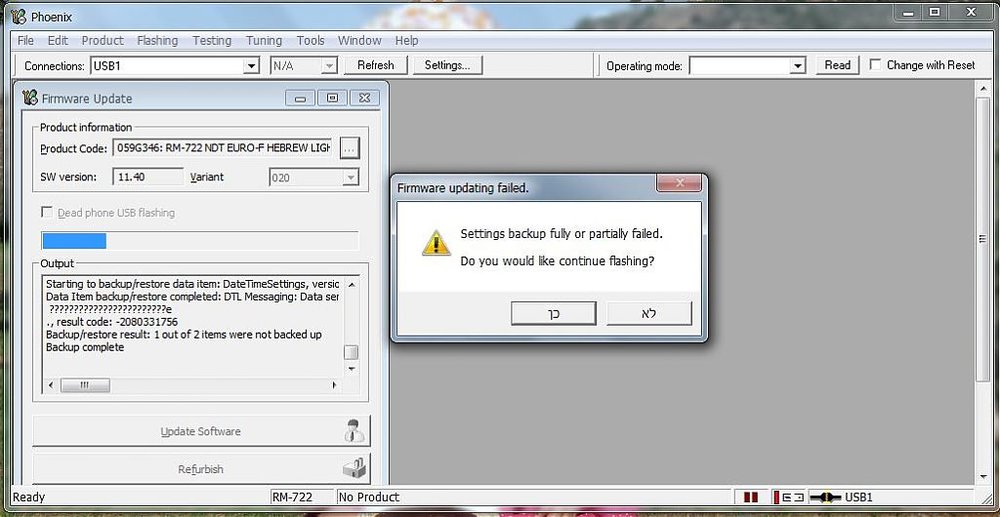This screenshot has width=1000, height=517.
Task: Click the red status bar indicator icon
Action: click(x=751, y=497)
